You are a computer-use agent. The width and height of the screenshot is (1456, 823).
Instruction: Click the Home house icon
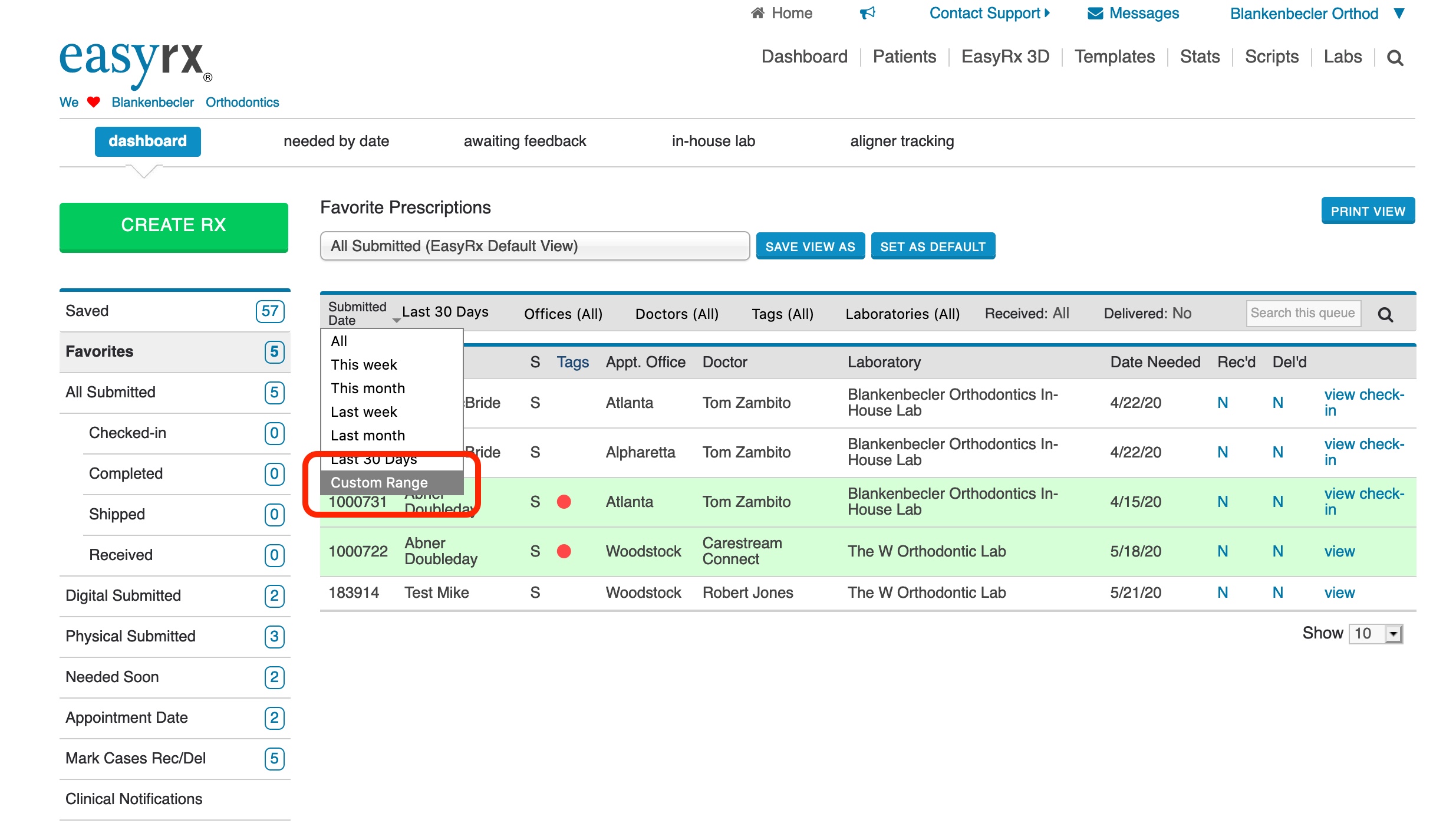tap(757, 13)
